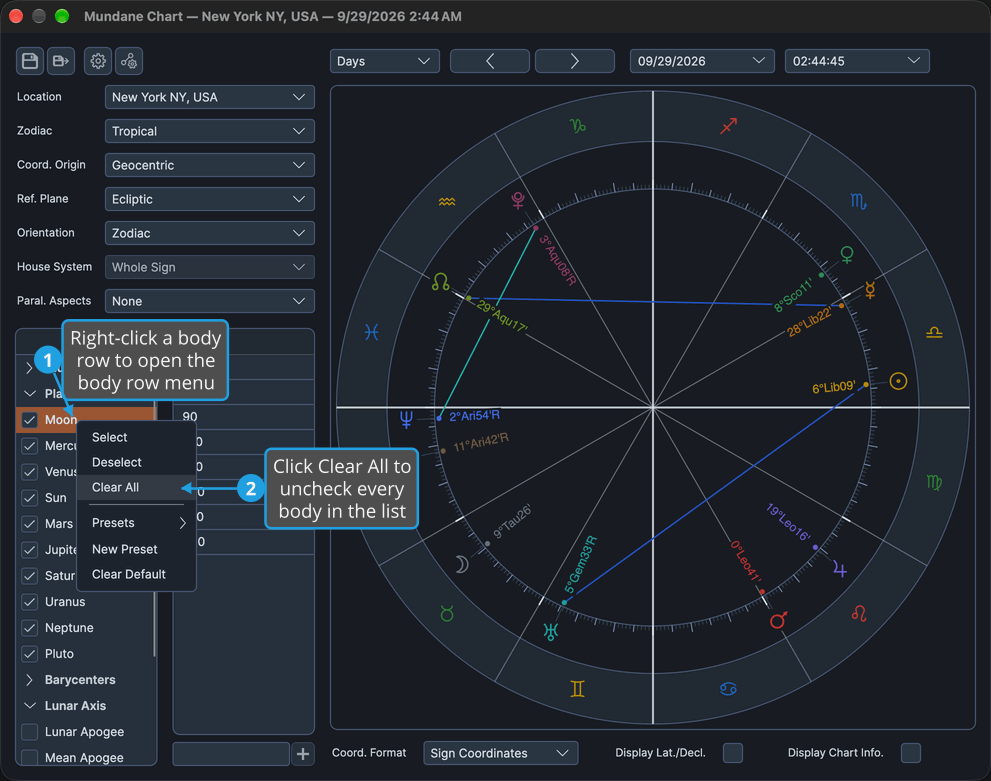Click the save chart floppy disk icon
The image size is (991, 781).
click(30, 61)
